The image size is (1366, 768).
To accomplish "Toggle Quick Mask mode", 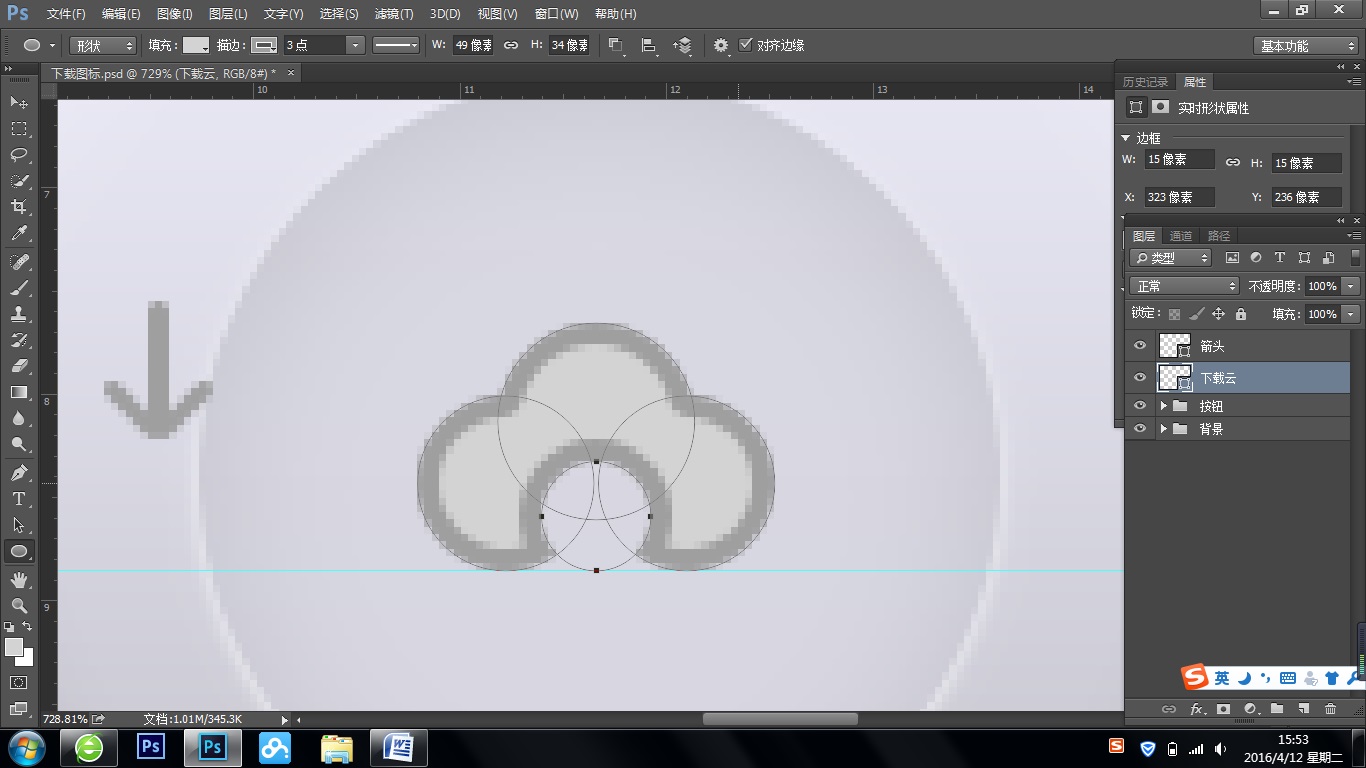I will point(19,683).
